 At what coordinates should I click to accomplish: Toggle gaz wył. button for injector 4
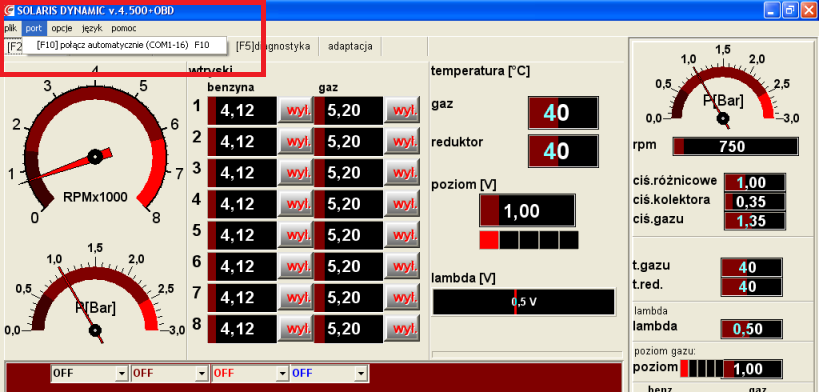point(402,204)
